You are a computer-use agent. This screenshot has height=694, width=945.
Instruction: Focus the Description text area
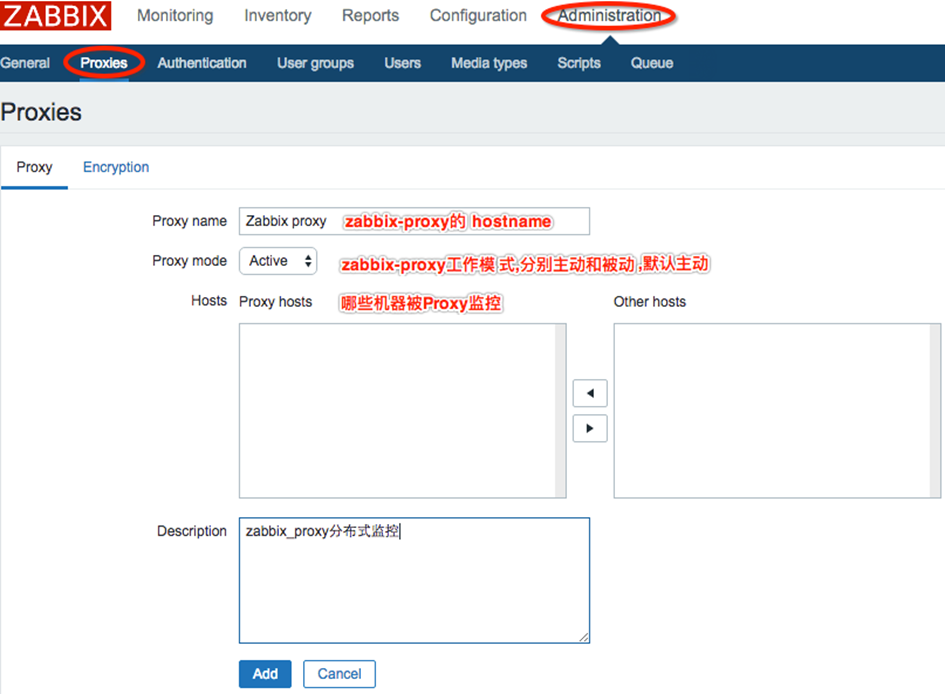click(x=414, y=580)
